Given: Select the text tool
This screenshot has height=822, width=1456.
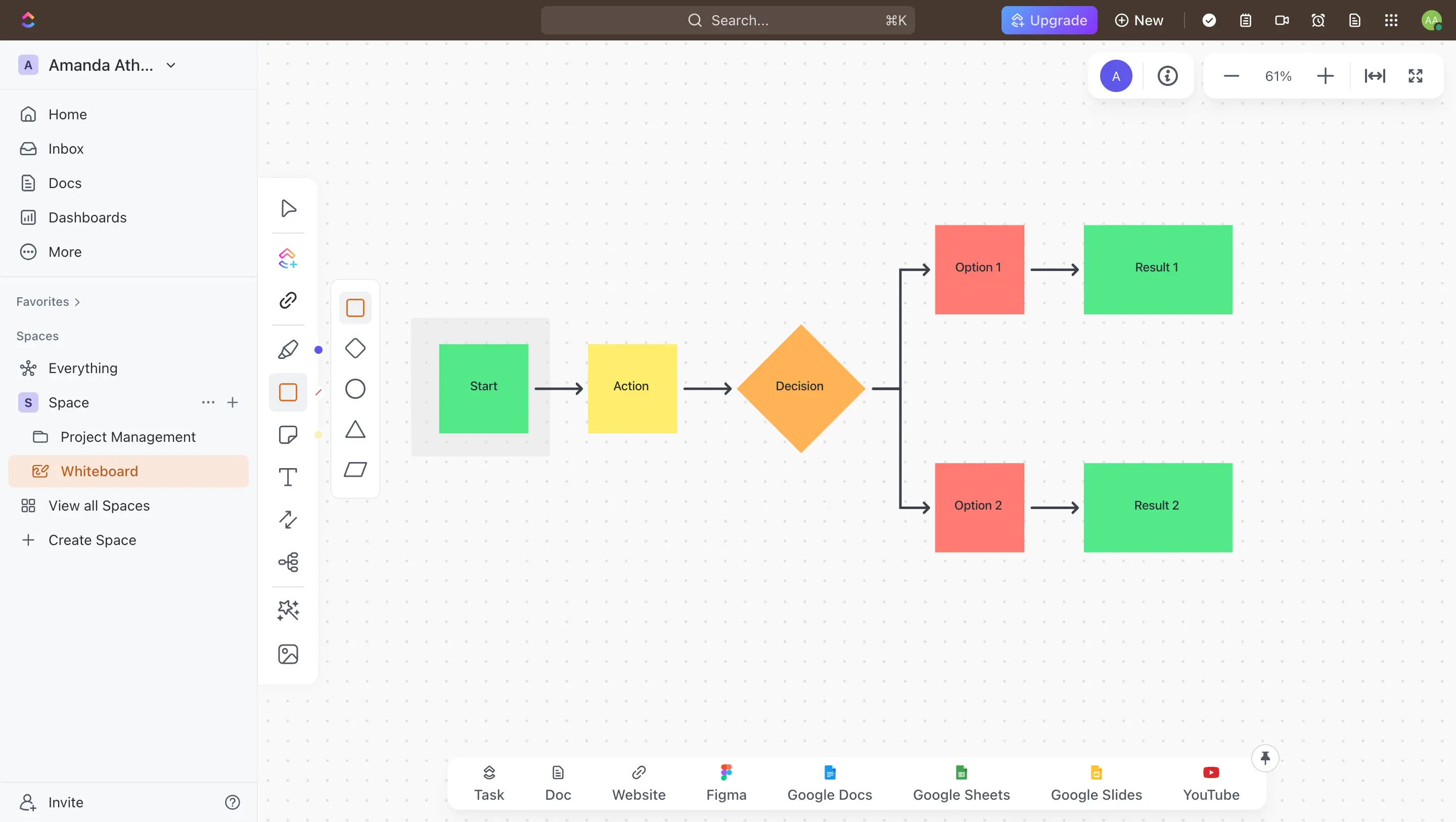Looking at the screenshot, I should 287,477.
